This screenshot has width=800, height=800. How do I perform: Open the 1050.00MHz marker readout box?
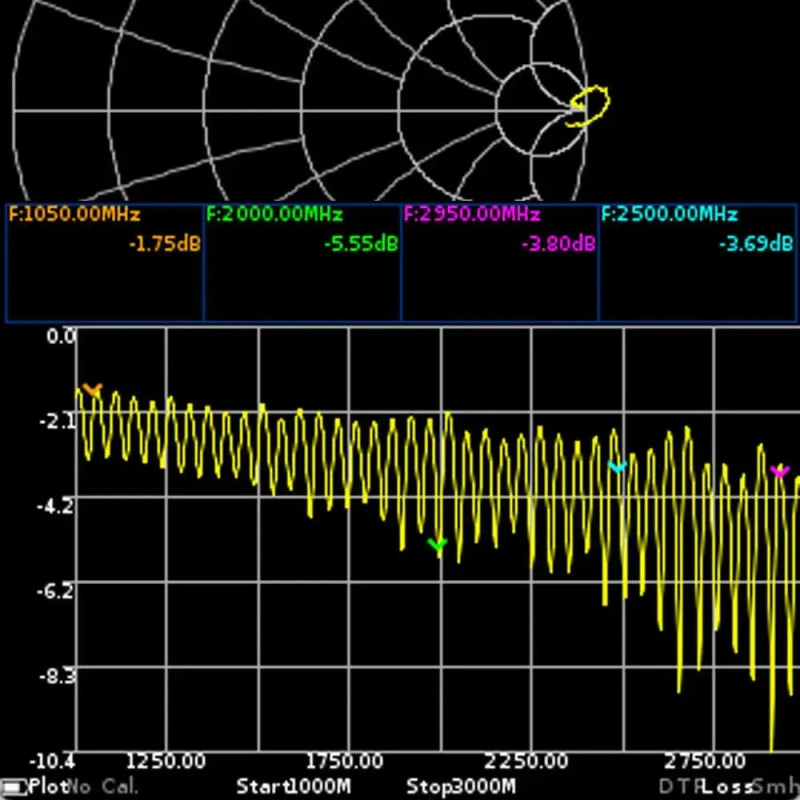pos(105,263)
